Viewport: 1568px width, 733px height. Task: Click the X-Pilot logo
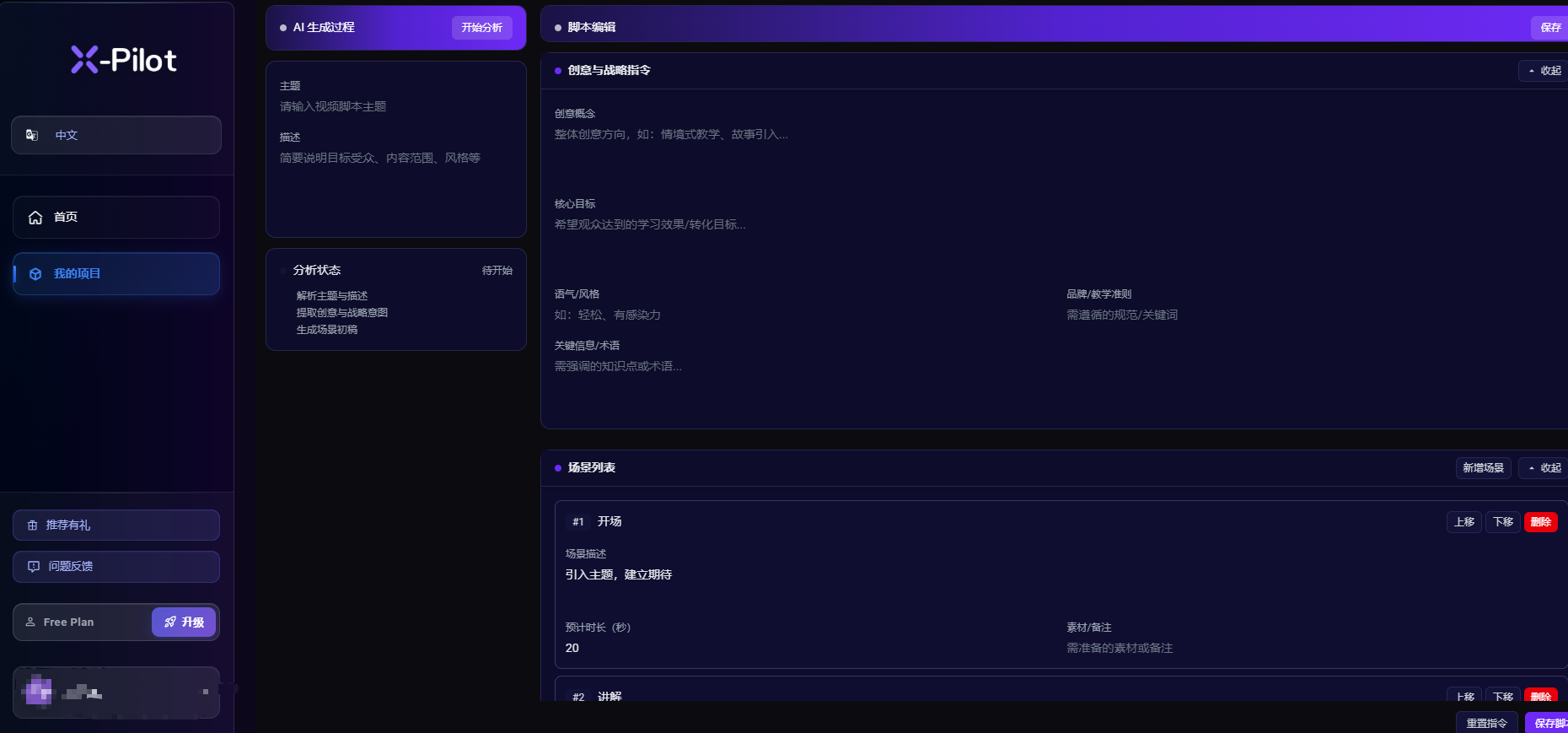pyautogui.click(x=123, y=60)
